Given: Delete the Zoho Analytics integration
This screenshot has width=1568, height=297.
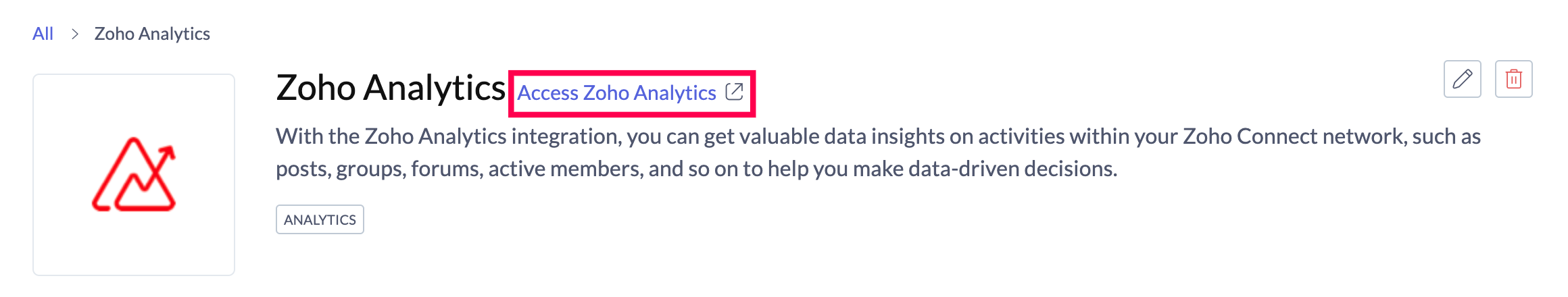Looking at the screenshot, I should [x=1513, y=79].
